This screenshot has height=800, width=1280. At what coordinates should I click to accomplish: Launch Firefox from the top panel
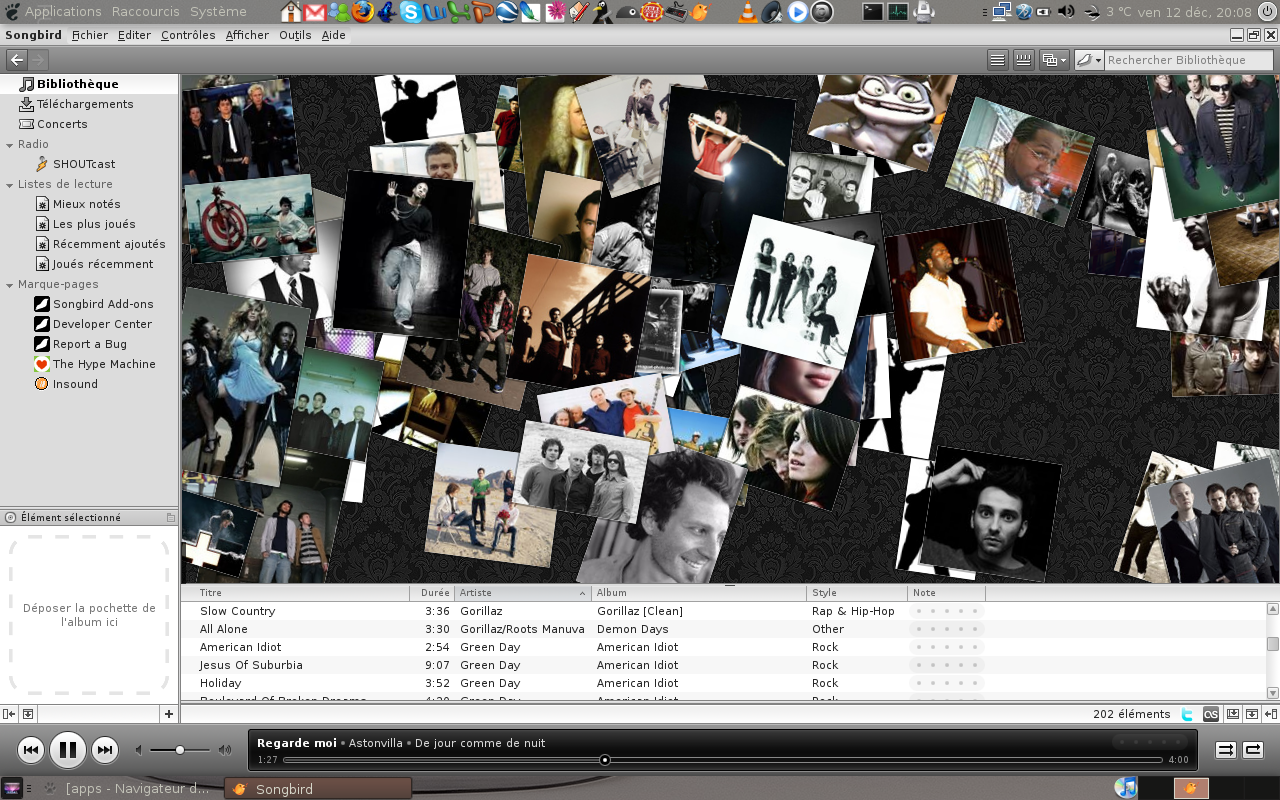(x=362, y=12)
